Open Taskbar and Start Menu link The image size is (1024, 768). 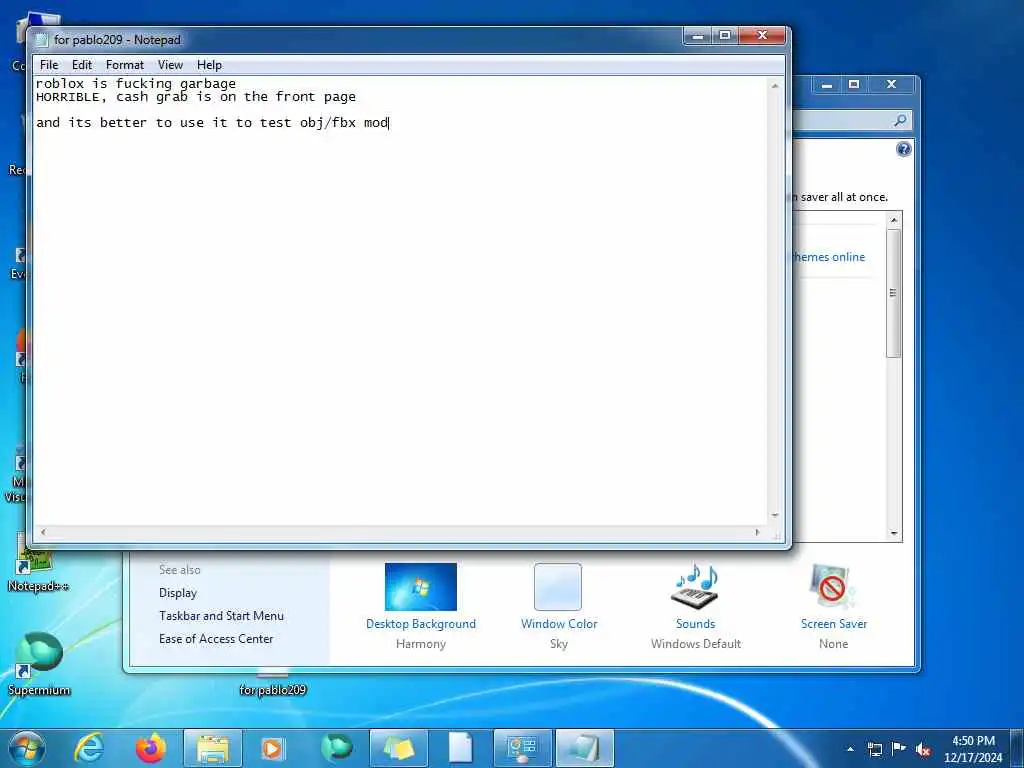221,616
